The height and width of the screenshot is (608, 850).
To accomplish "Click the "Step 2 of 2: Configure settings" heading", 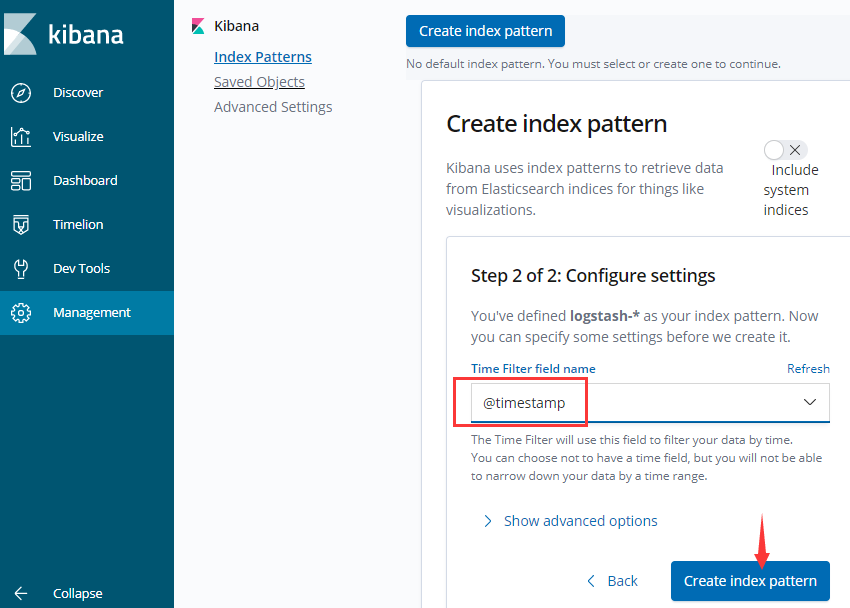I will [593, 276].
